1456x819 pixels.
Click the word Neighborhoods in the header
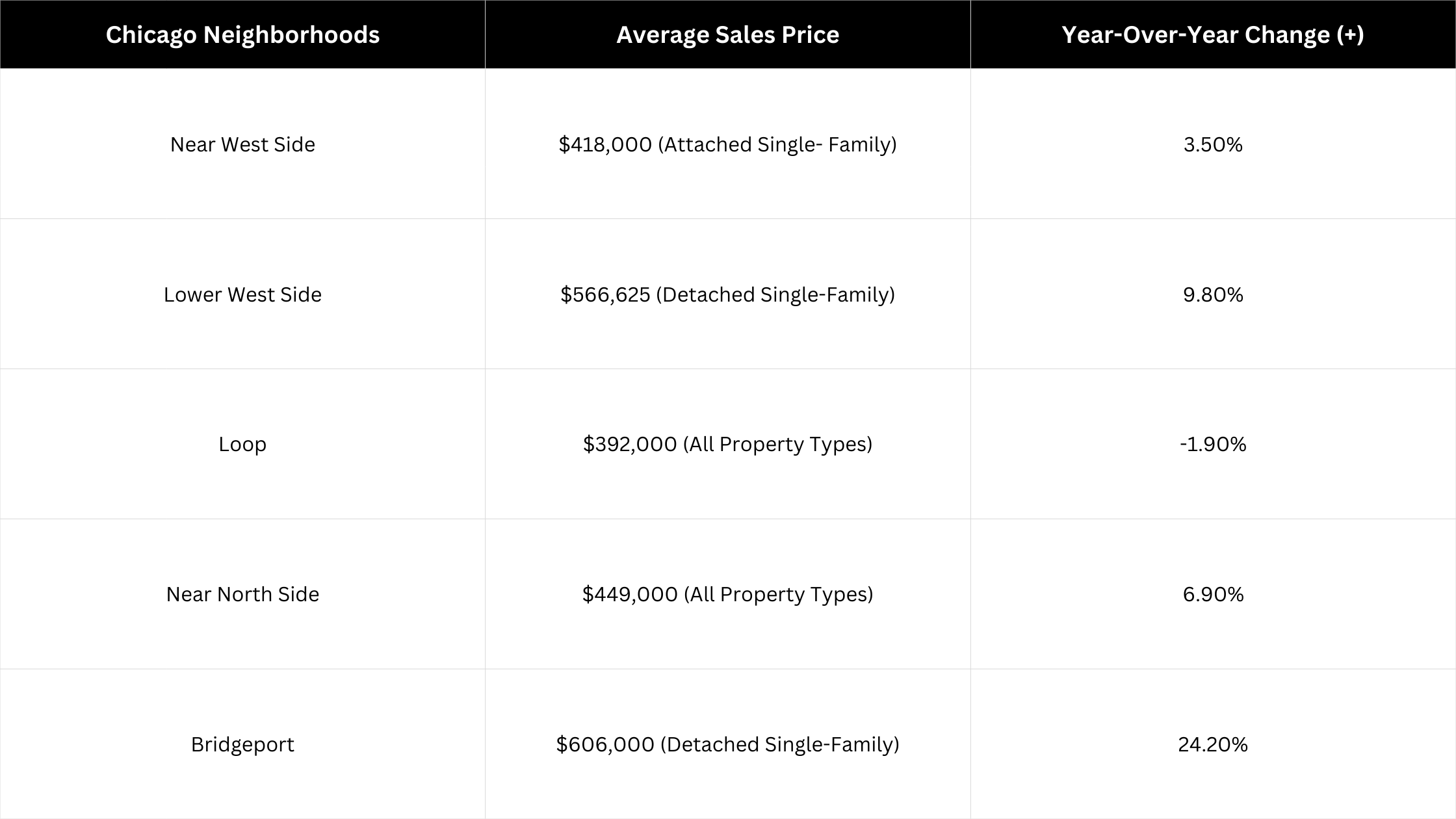click(291, 35)
